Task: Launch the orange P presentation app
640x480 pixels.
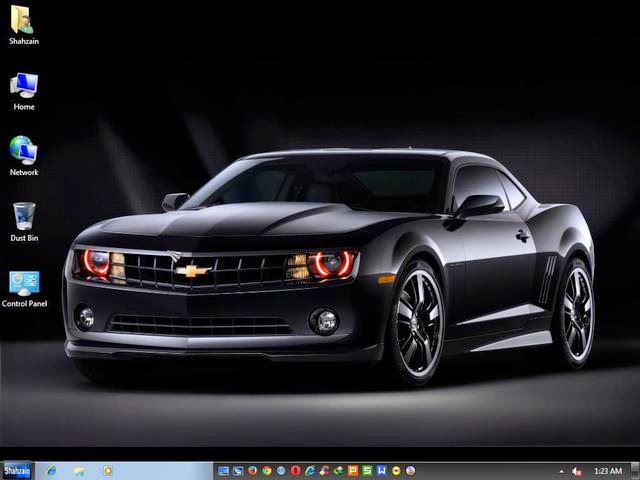Action: point(353,471)
